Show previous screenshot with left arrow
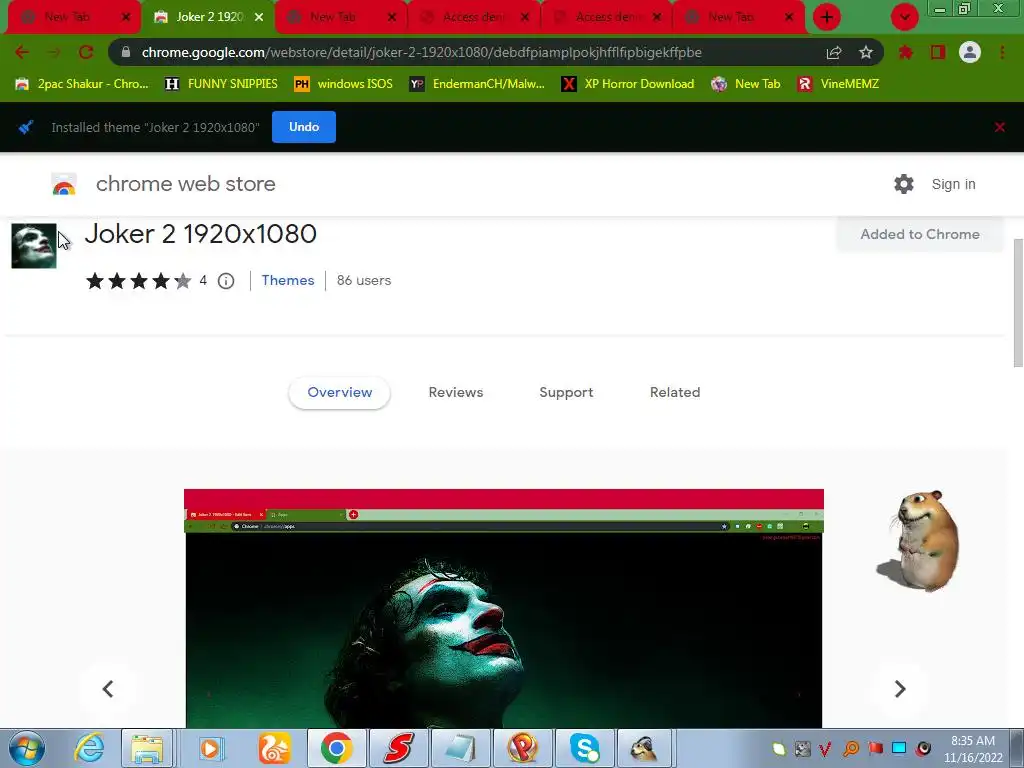 (108, 688)
